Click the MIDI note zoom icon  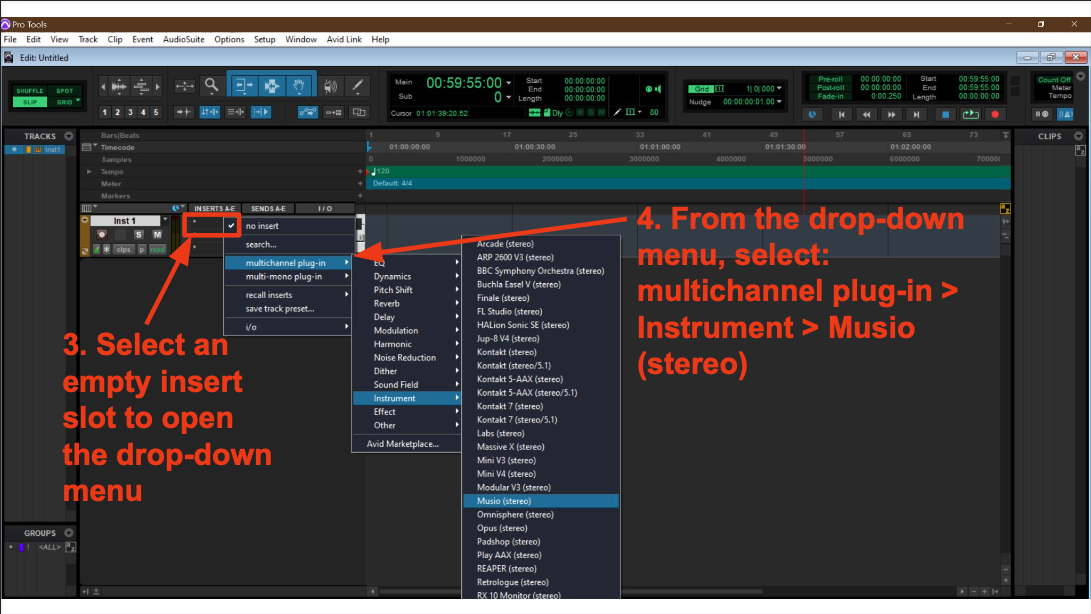[142, 86]
